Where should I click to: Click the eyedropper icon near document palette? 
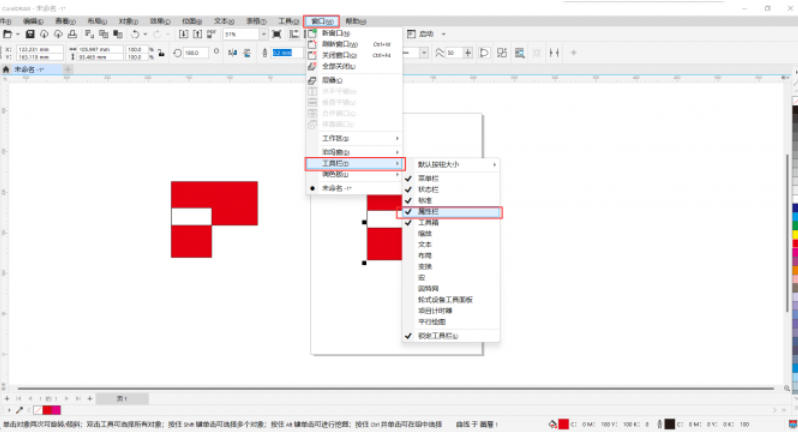[19, 410]
